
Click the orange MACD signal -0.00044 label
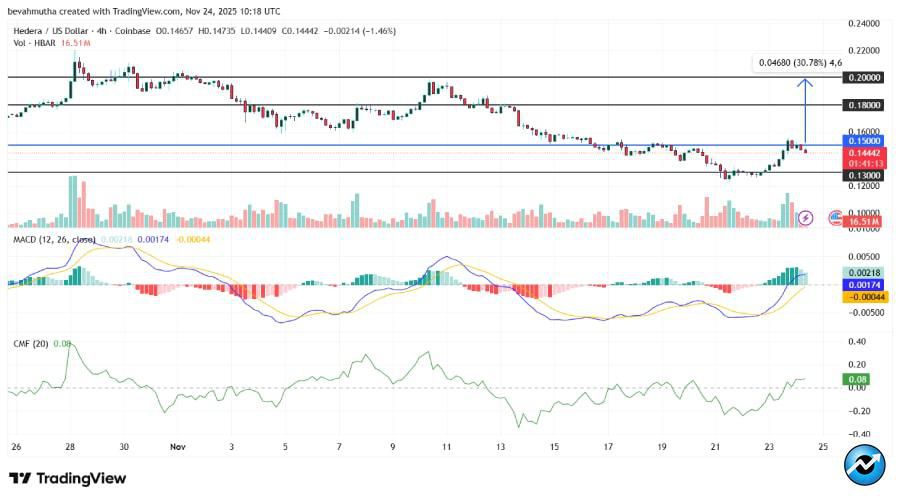[x=865, y=297]
